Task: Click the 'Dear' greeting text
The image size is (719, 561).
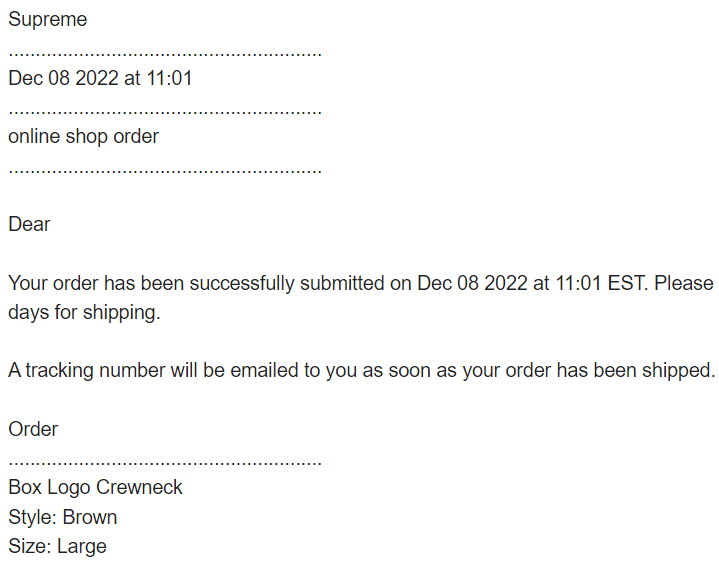Action: pyautogui.click(x=29, y=224)
